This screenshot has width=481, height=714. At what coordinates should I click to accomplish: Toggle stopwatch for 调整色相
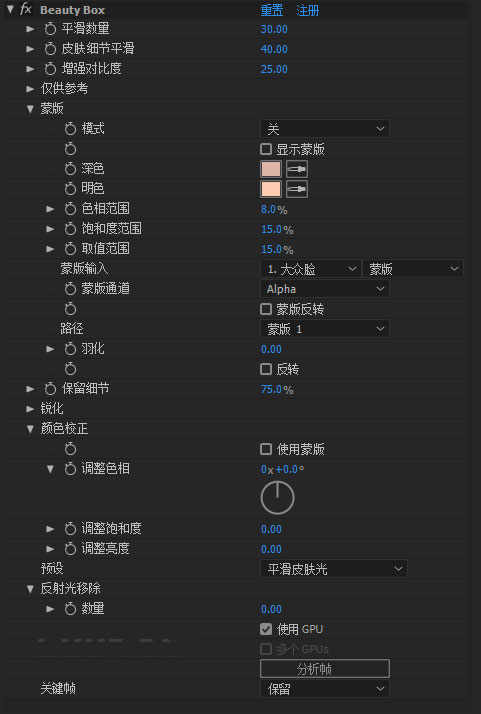[x=70, y=469]
